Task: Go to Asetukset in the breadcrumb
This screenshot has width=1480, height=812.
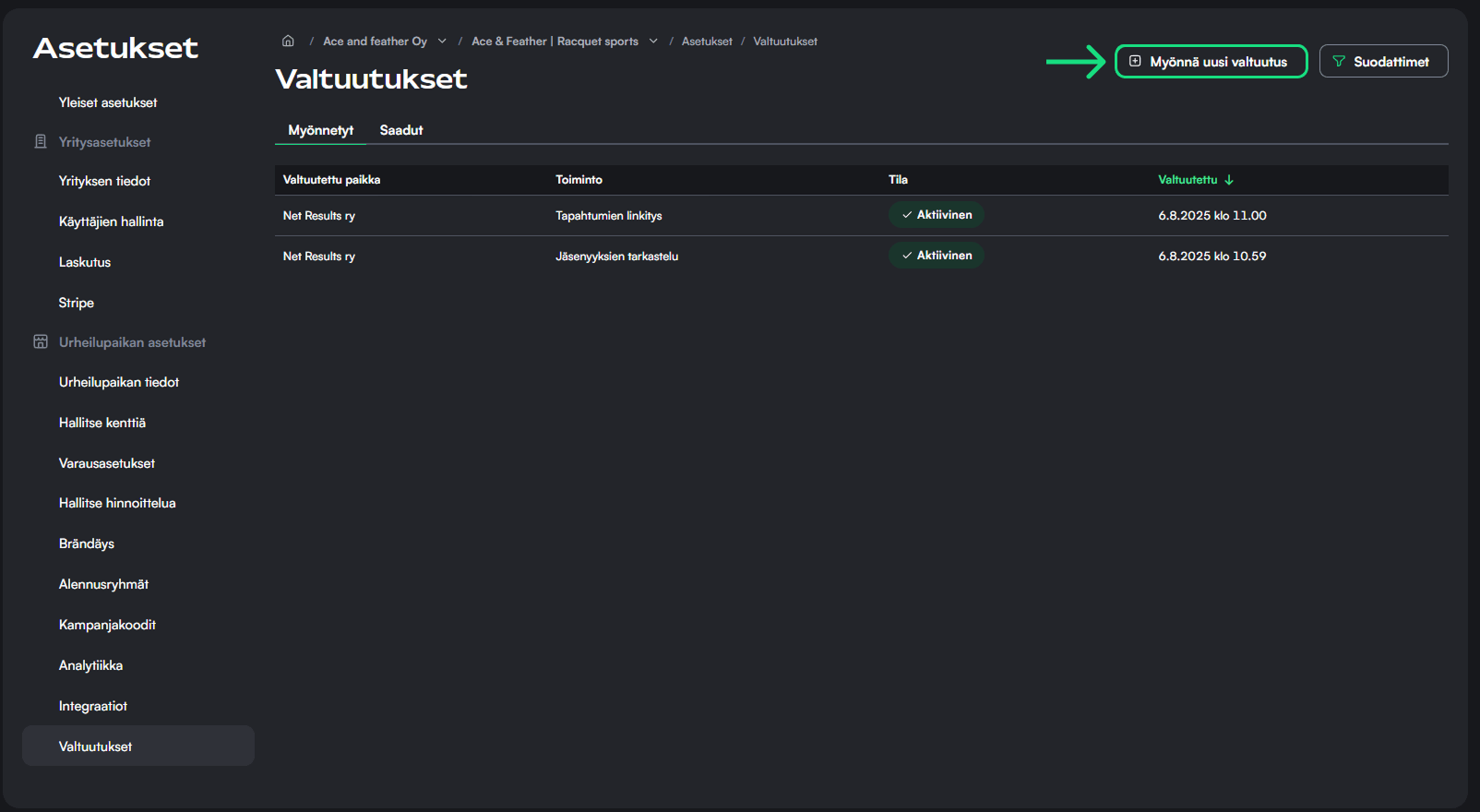Action: [707, 42]
